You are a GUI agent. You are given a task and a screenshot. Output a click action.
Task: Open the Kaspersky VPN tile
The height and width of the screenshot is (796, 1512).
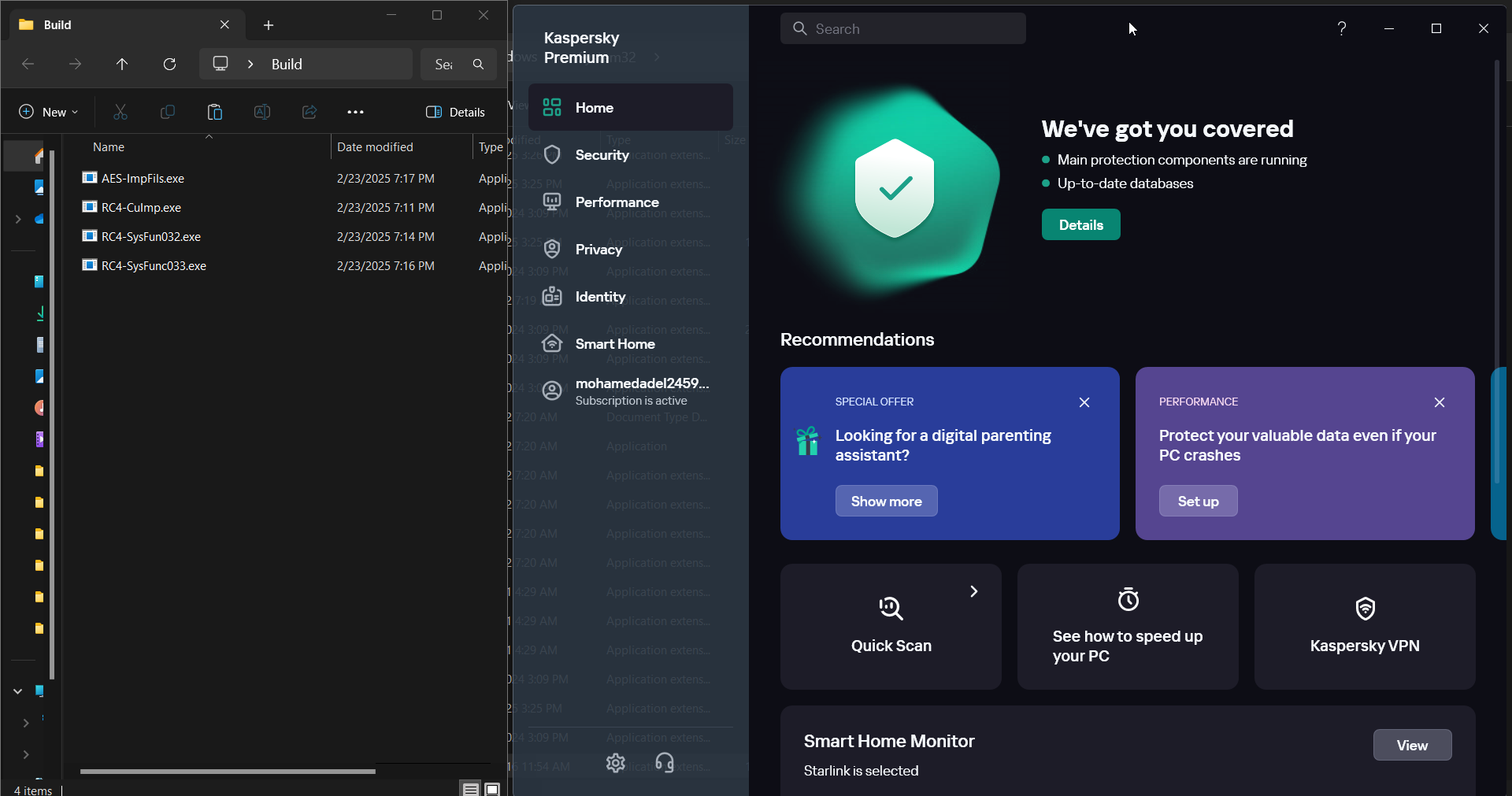[x=1365, y=627]
